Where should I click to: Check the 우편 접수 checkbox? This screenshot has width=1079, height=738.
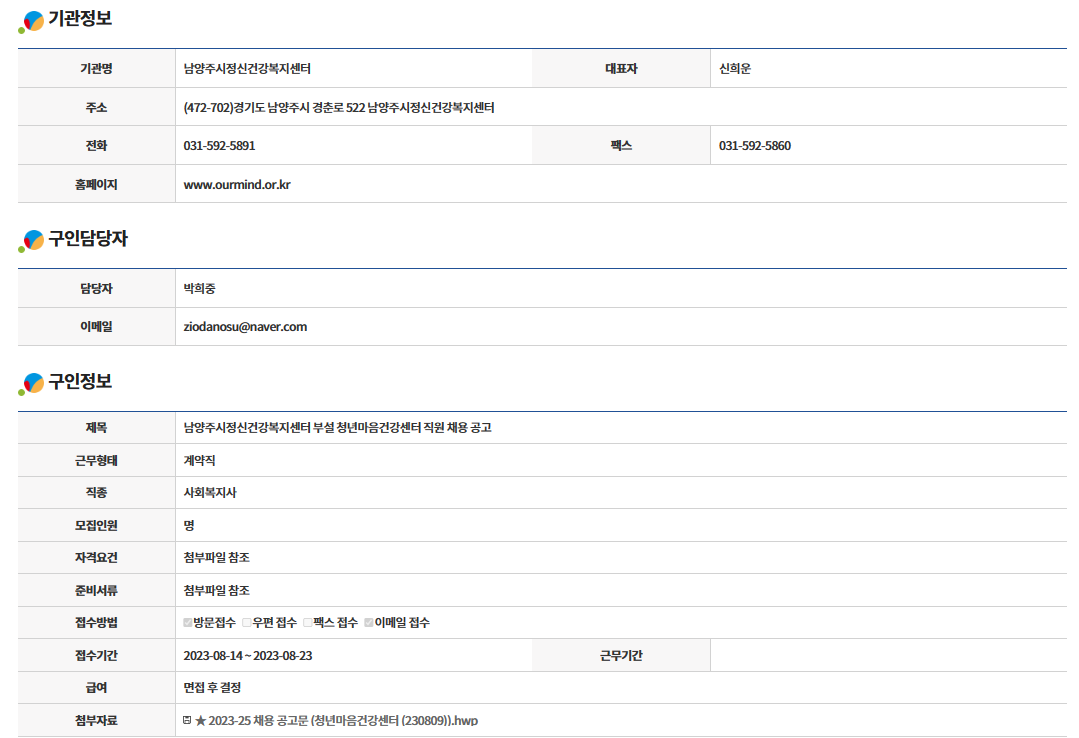247,623
